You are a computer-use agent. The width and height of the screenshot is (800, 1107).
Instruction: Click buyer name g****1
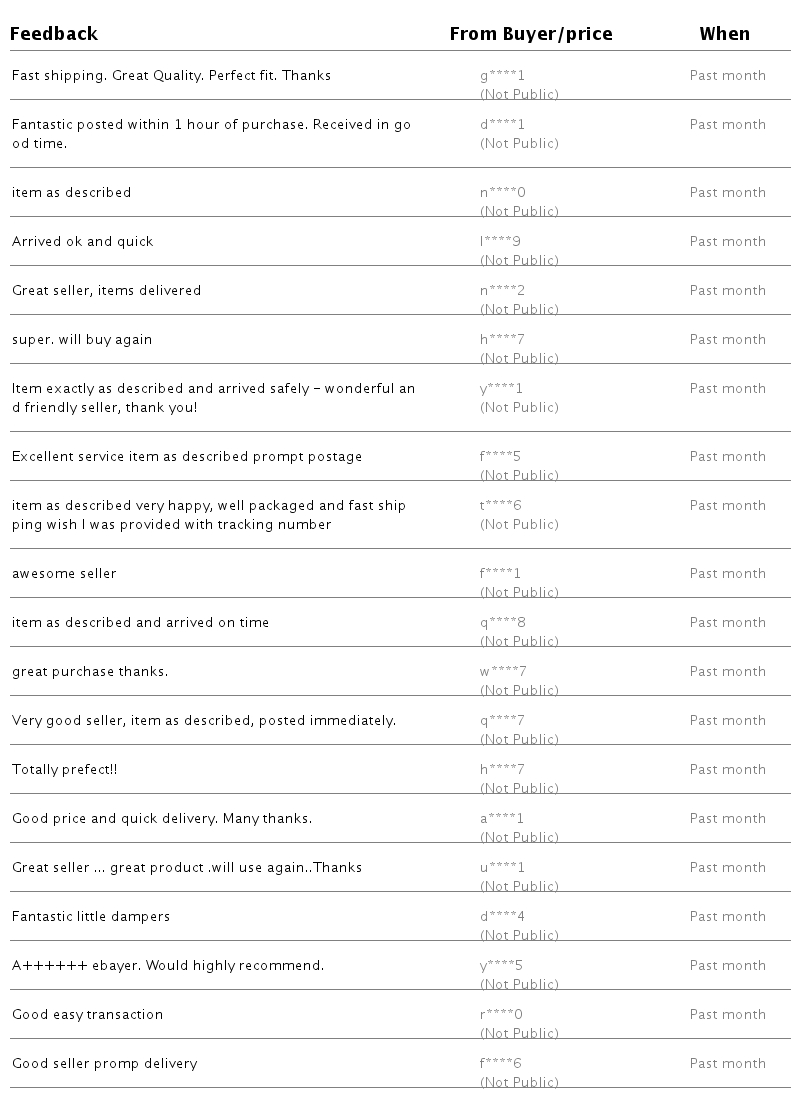coord(502,76)
